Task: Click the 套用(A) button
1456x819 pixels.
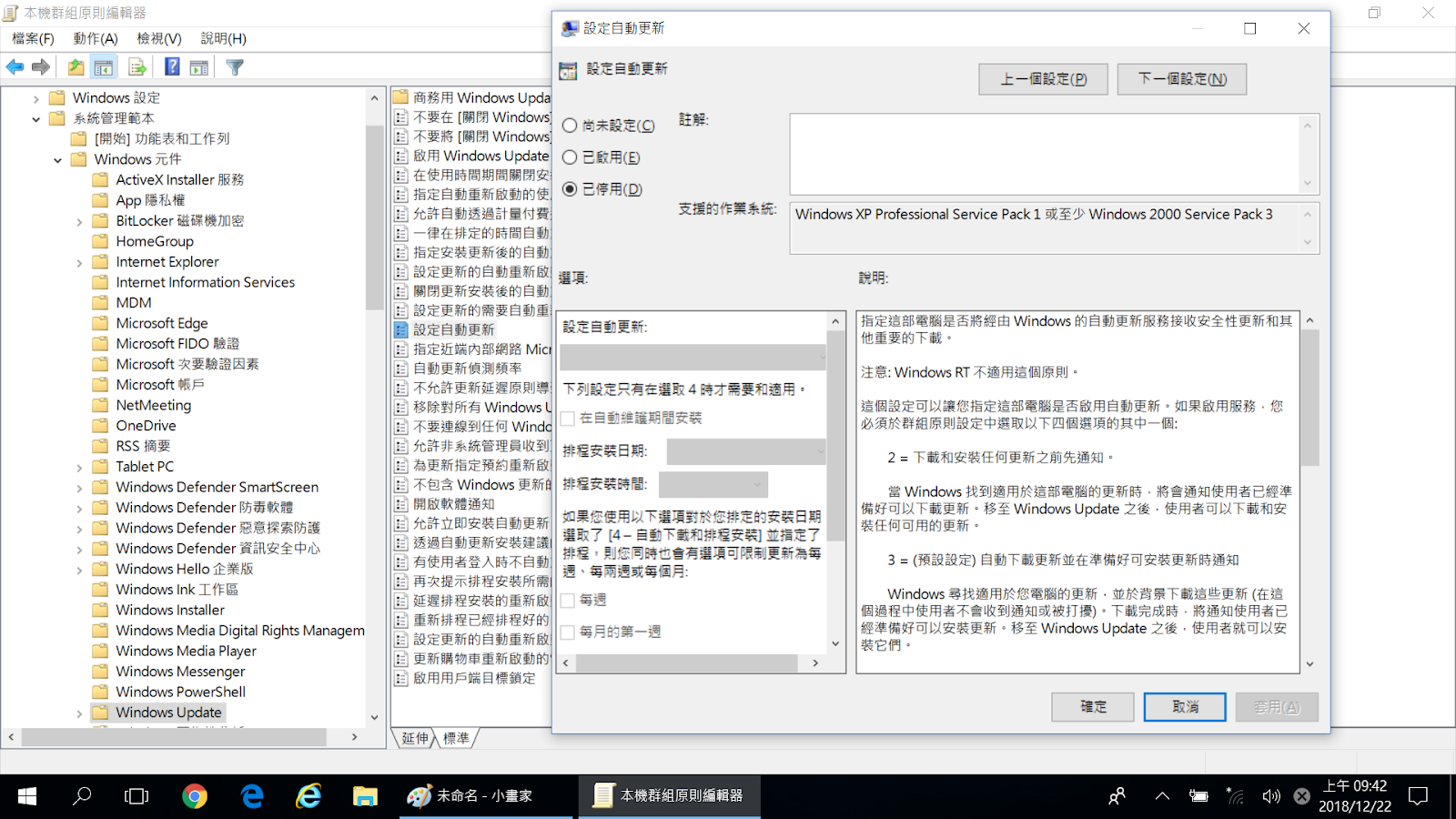Action: [1277, 707]
